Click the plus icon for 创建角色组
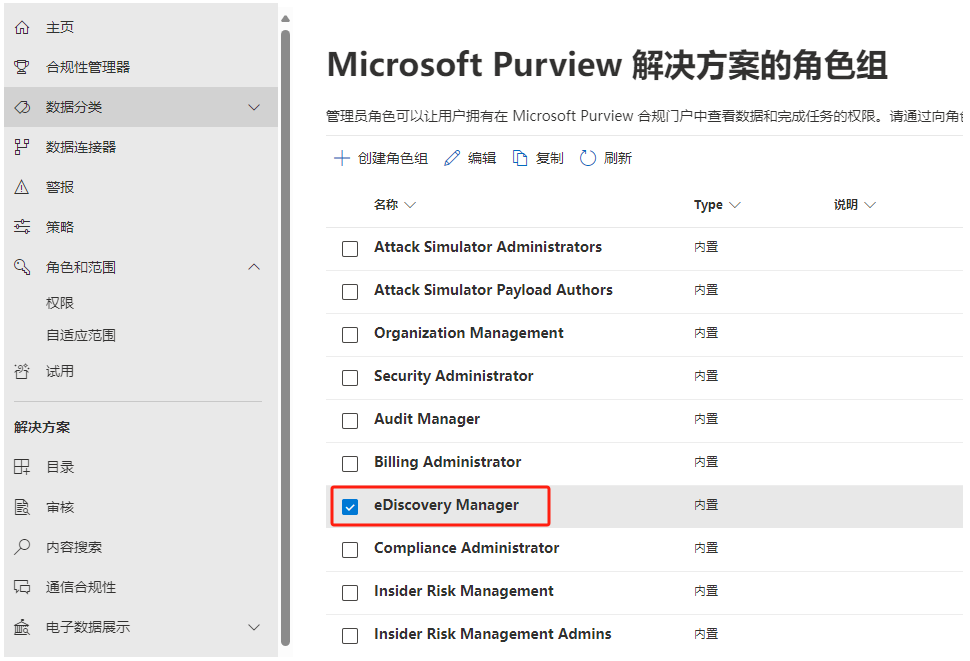This screenshot has height=661, width=970. (341, 158)
